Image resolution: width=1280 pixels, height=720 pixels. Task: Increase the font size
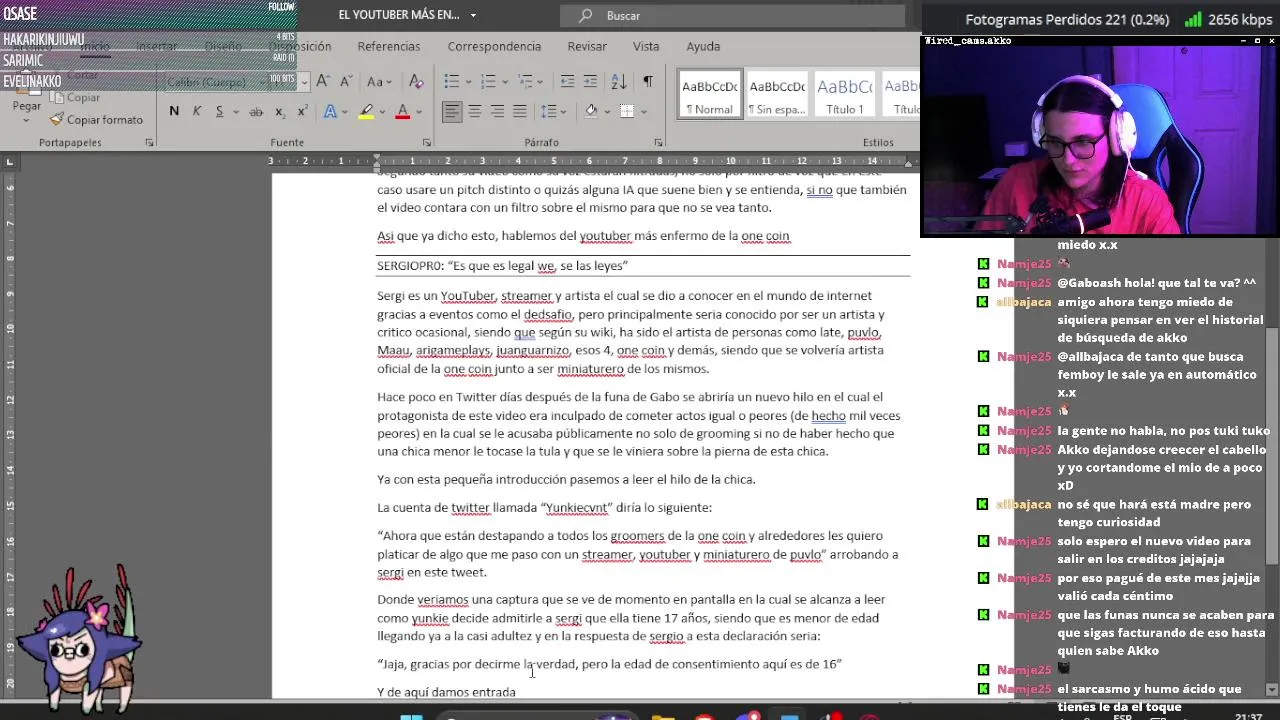pos(324,81)
